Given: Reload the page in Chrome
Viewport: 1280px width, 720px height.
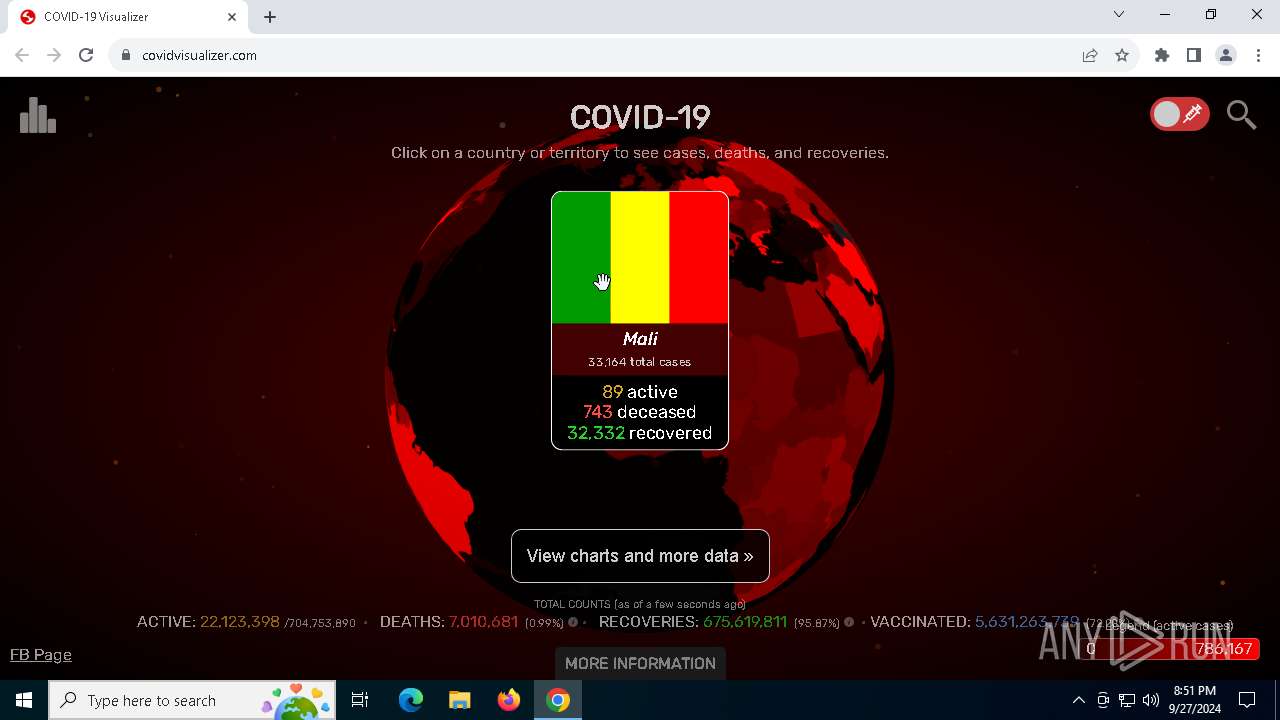Looking at the screenshot, I should [86, 55].
